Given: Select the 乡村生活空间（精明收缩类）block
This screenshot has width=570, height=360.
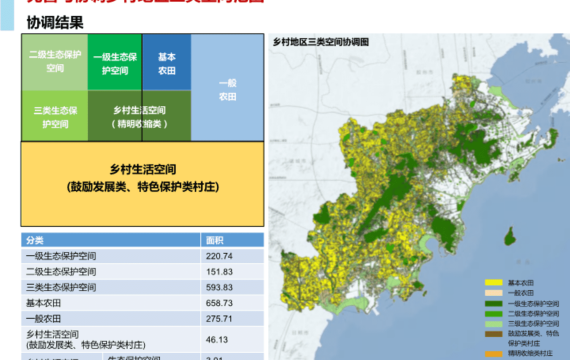Looking at the screenshot, I should (x=139, y=116).
